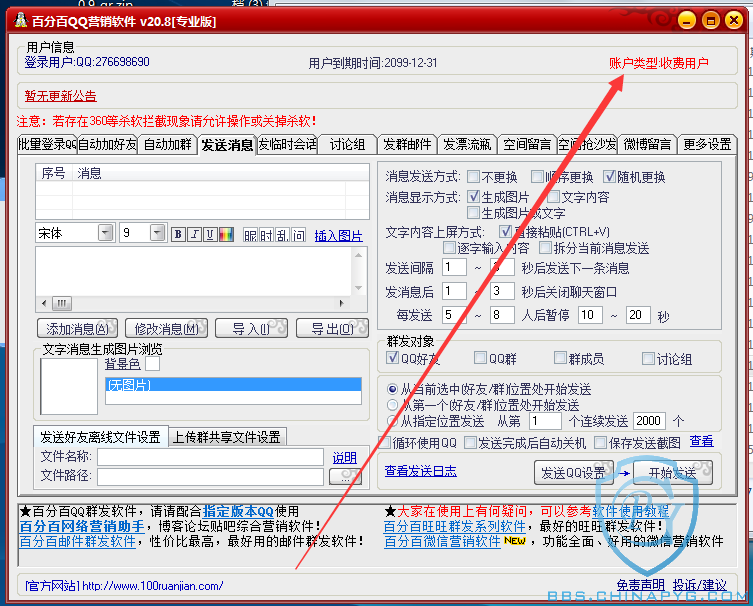
Task: Enable 保存发送截图 checkbox
Action: tap(600, 442)
